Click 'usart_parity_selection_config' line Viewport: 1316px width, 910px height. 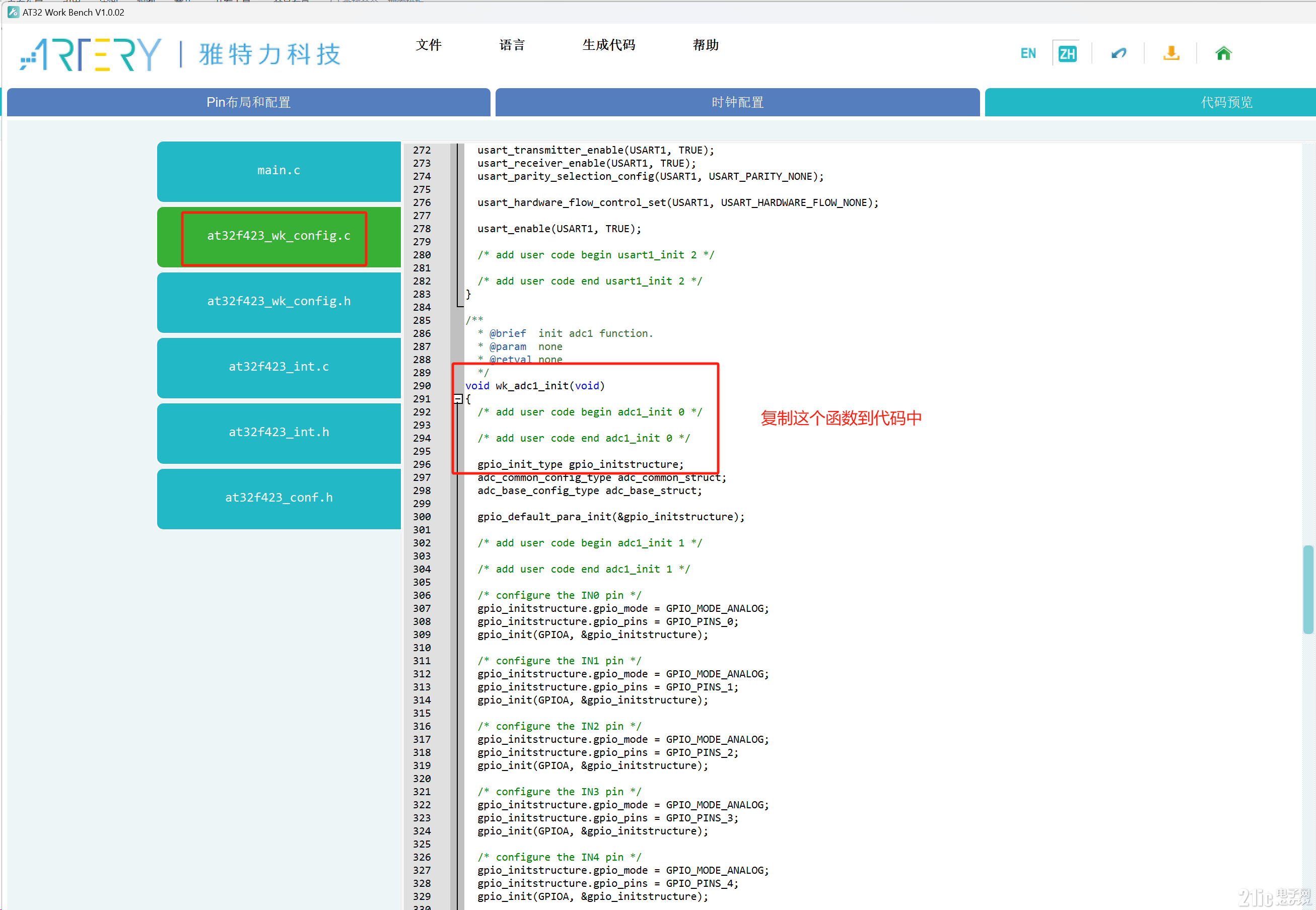click(x=650, y=176)
